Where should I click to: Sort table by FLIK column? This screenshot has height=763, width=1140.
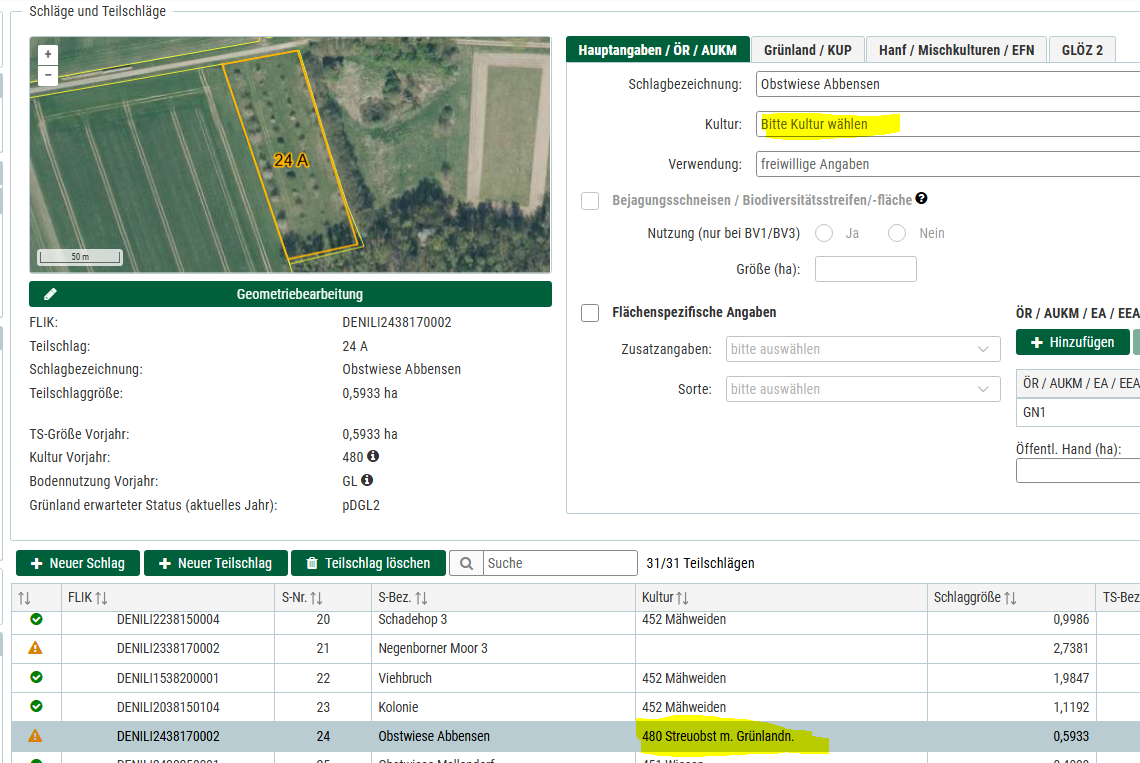point(100,598)
